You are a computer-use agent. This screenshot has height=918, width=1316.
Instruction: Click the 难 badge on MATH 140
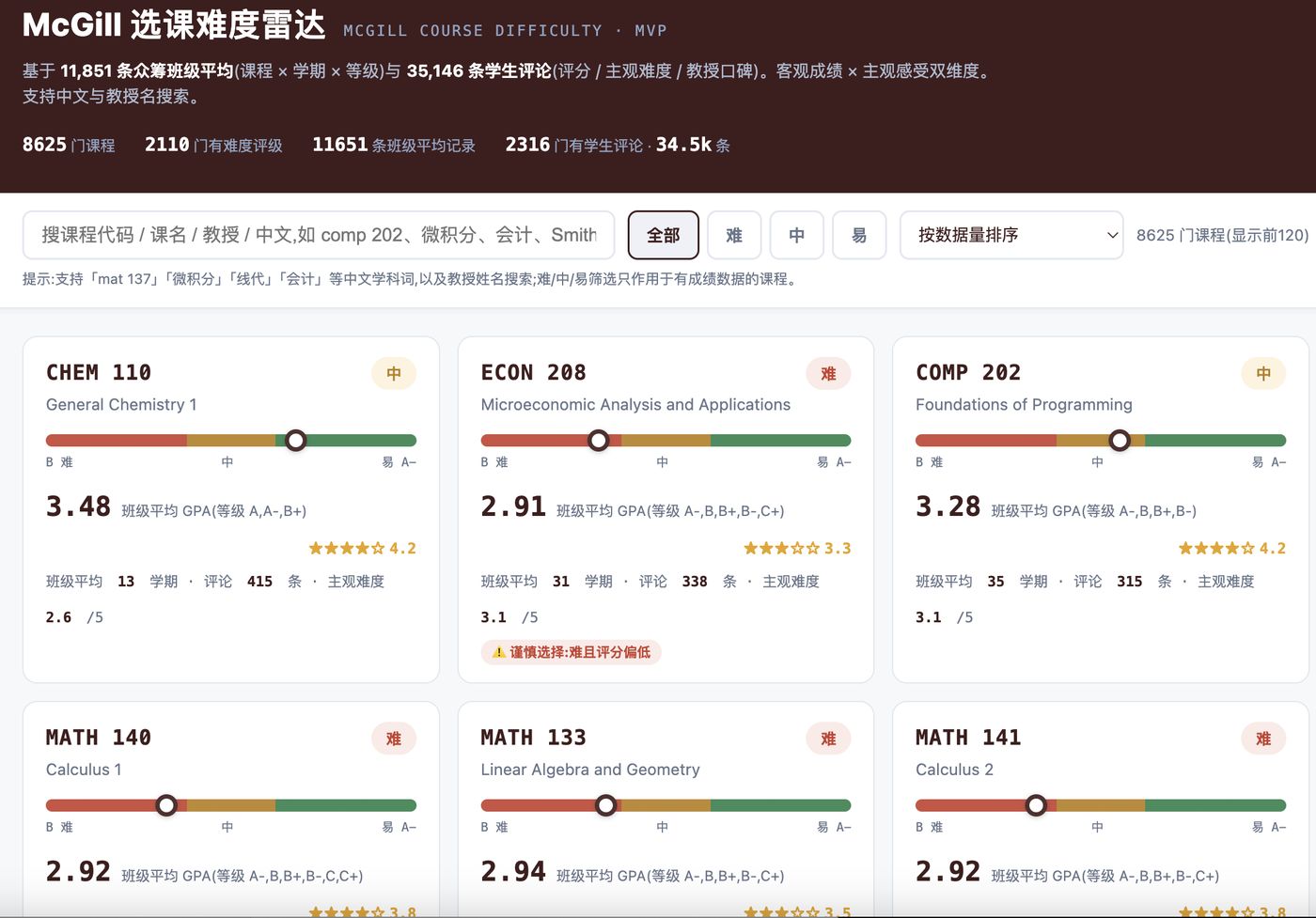click(x=394, y=739)
